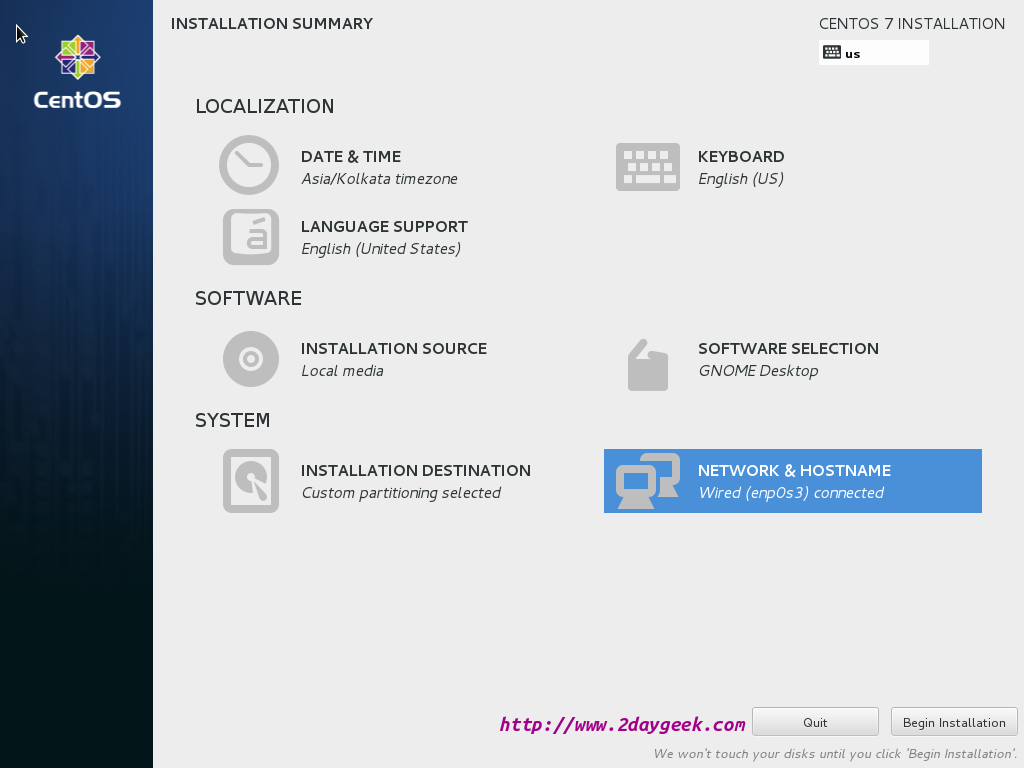Click the SOFTWARE section heading
Viewport: 1024px width, 768px height.
coord(248,298)
